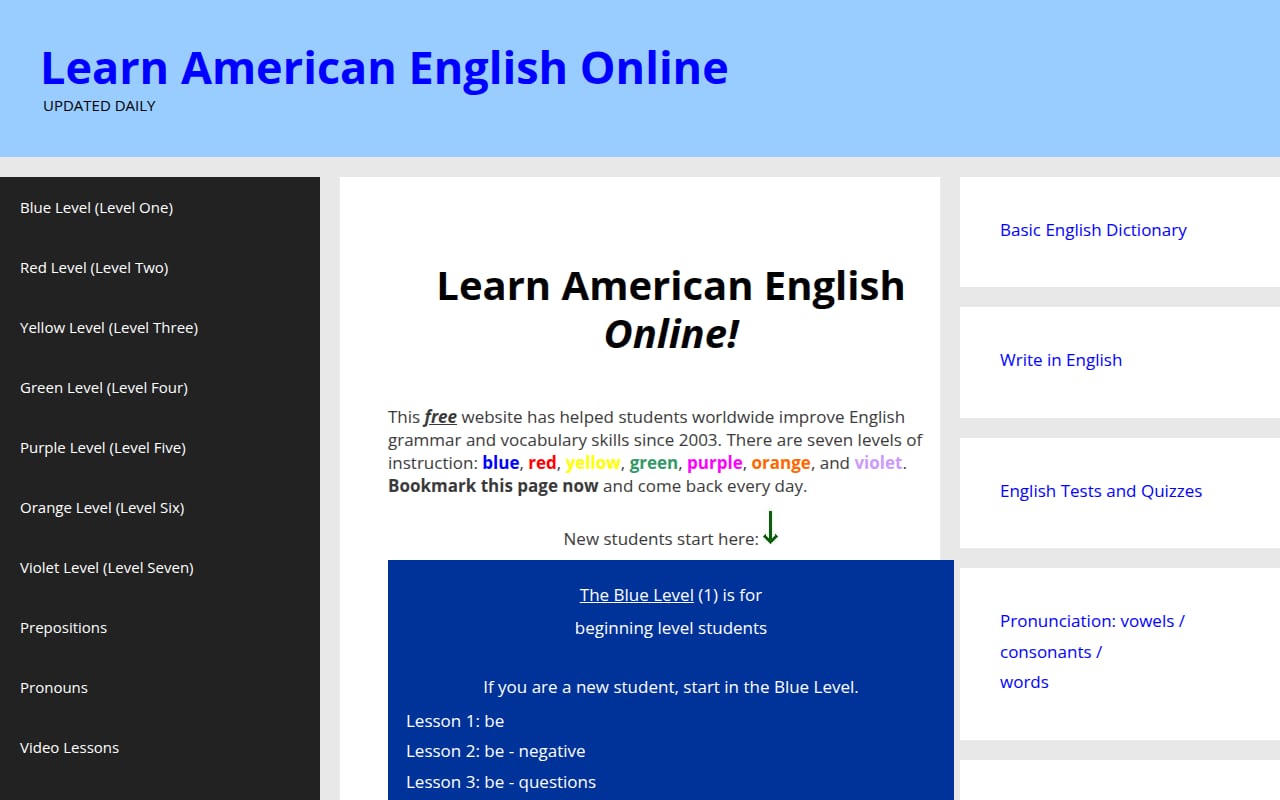This screenshot has width=1280, height=800.
Task: Click Lesson 2: be - negative
Action: point(496,751)
